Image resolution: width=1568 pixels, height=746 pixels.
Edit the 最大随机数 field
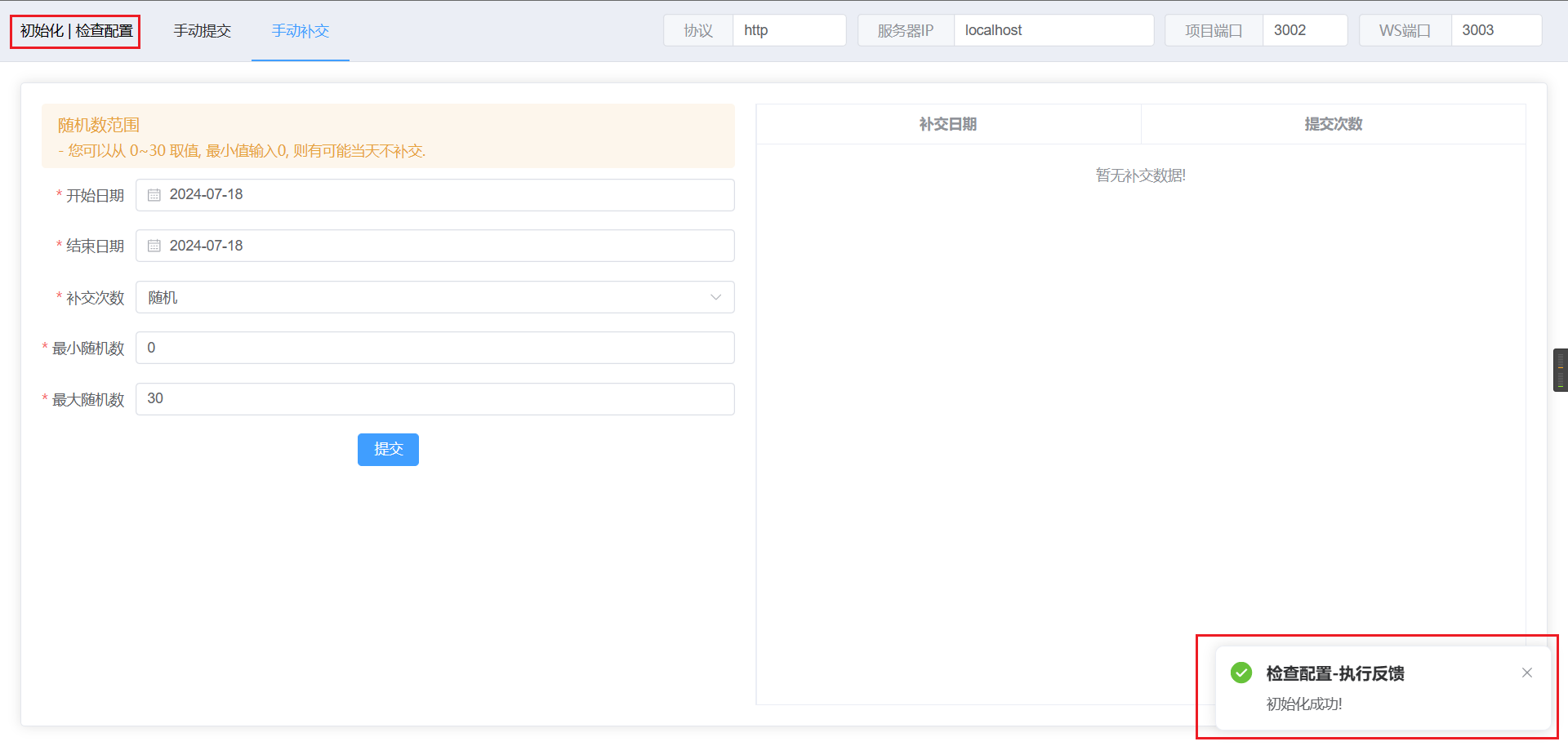435,399
